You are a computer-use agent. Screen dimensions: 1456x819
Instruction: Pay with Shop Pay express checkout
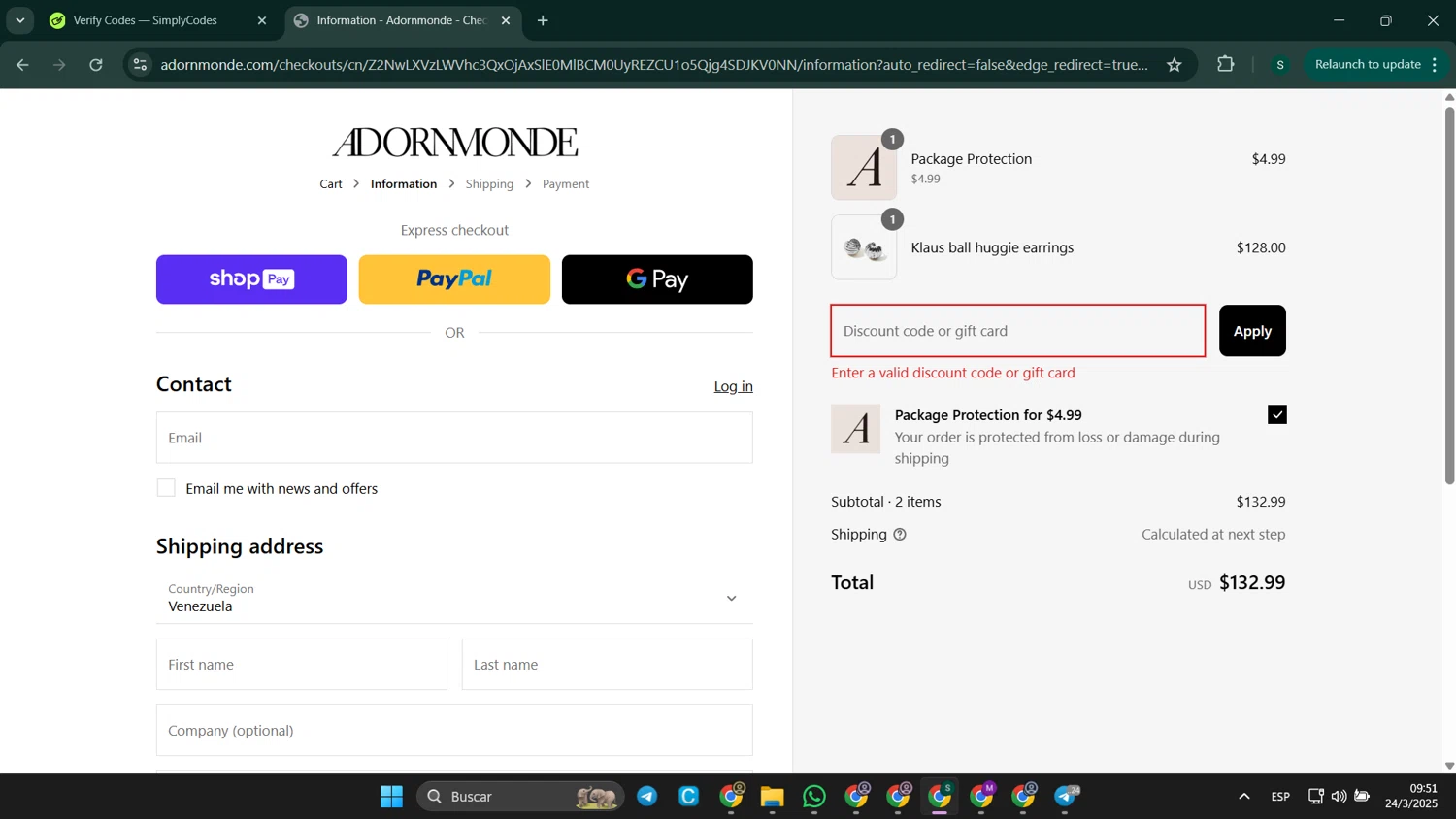[251, 279]
